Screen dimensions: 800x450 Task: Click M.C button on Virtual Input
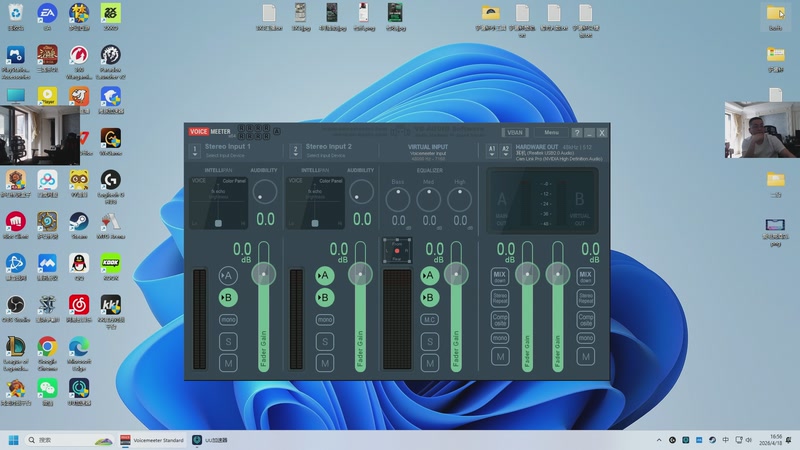click(x=429, y=320)
